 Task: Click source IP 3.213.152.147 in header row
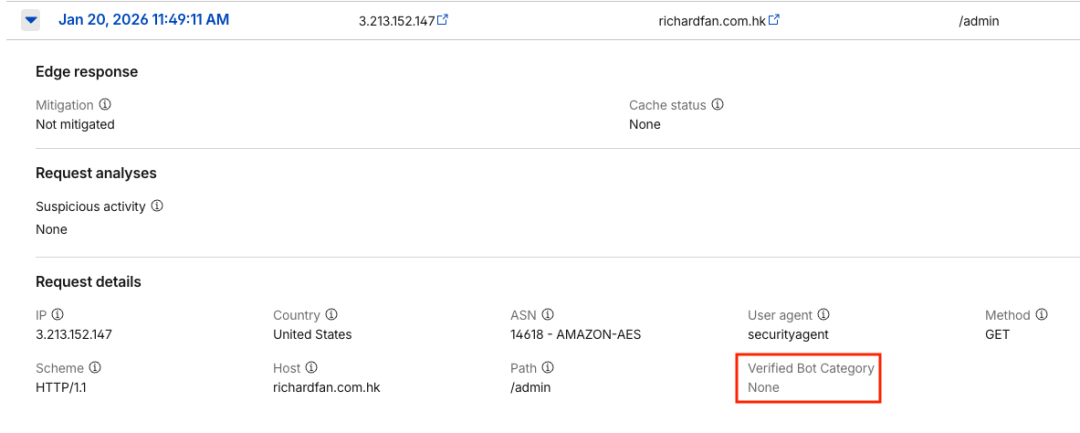point(396,21)
